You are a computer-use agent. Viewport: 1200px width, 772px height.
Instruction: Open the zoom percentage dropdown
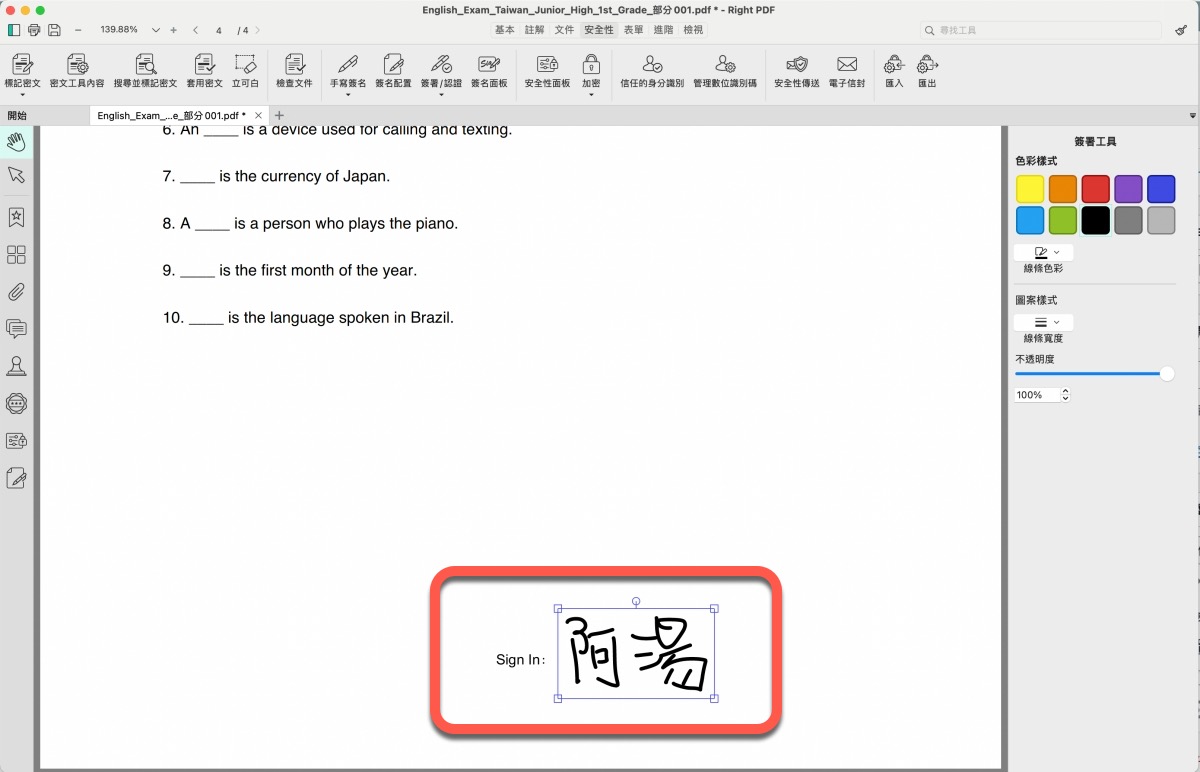pyautogui.click(x=155, y=30)
